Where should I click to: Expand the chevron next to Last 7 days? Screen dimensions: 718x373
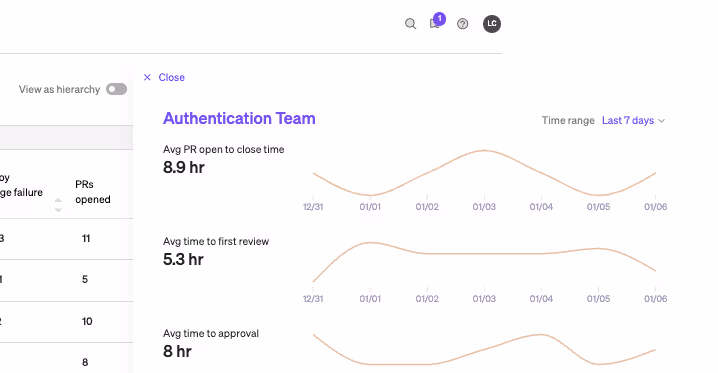click(661, 121)
